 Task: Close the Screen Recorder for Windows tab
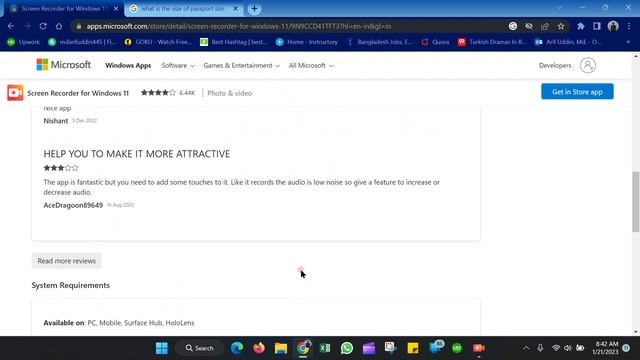pyautogui.click(x=116, y=9)
